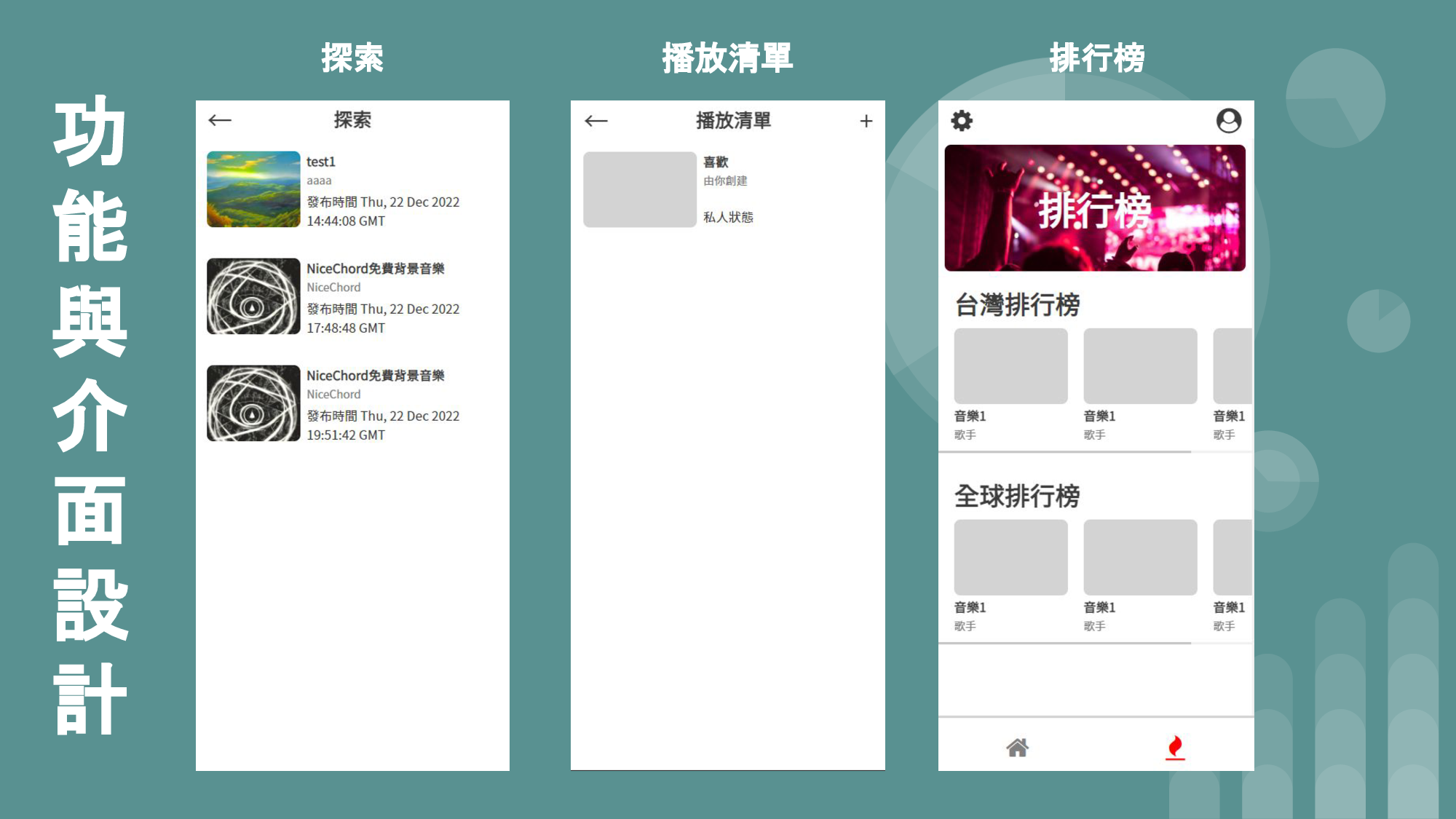Click test1 song title
Image resolution: width=1456 pixels, height=819 pixels.
tap(321, 162)
